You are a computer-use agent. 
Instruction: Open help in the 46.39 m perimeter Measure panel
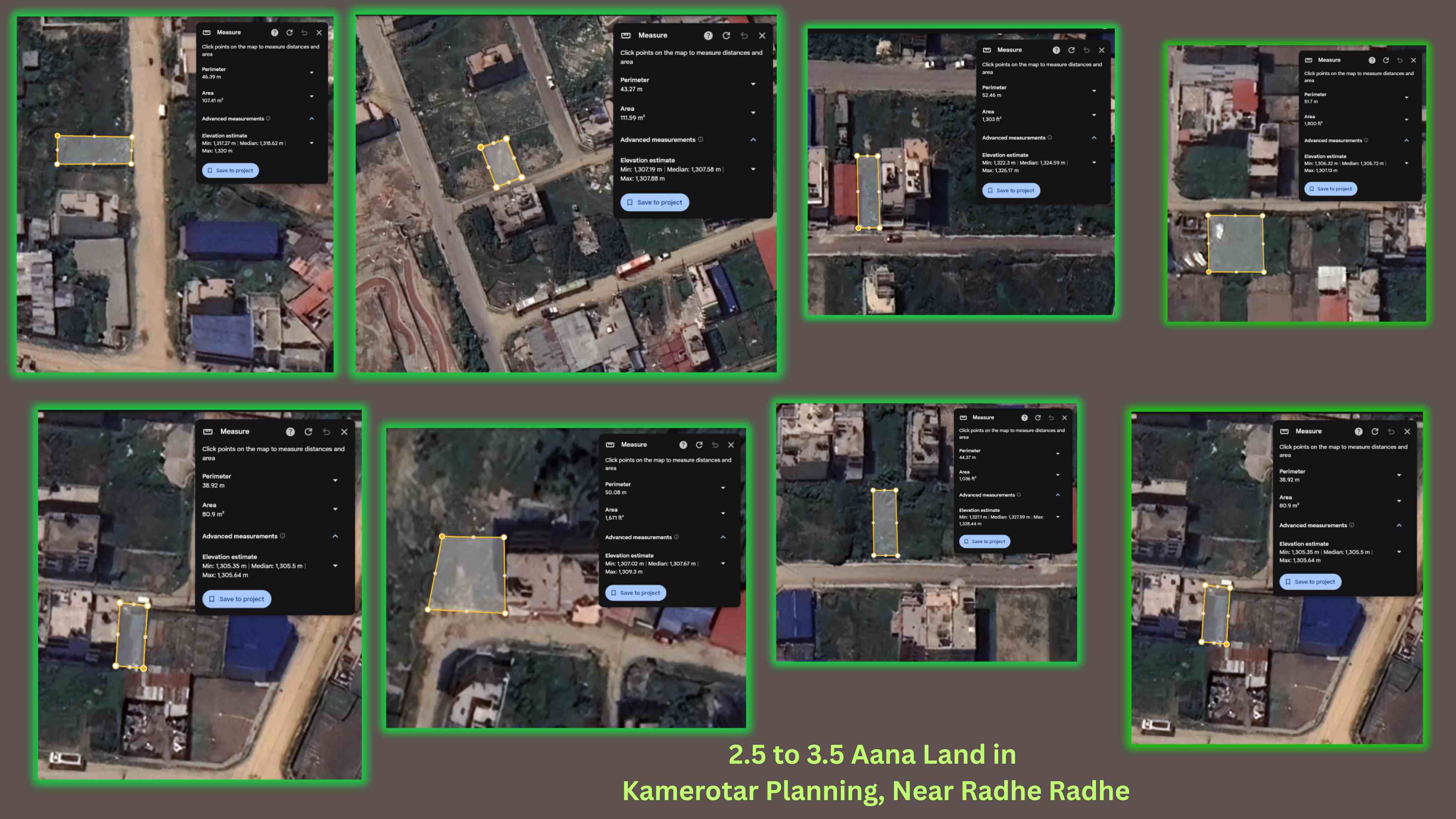275,33
